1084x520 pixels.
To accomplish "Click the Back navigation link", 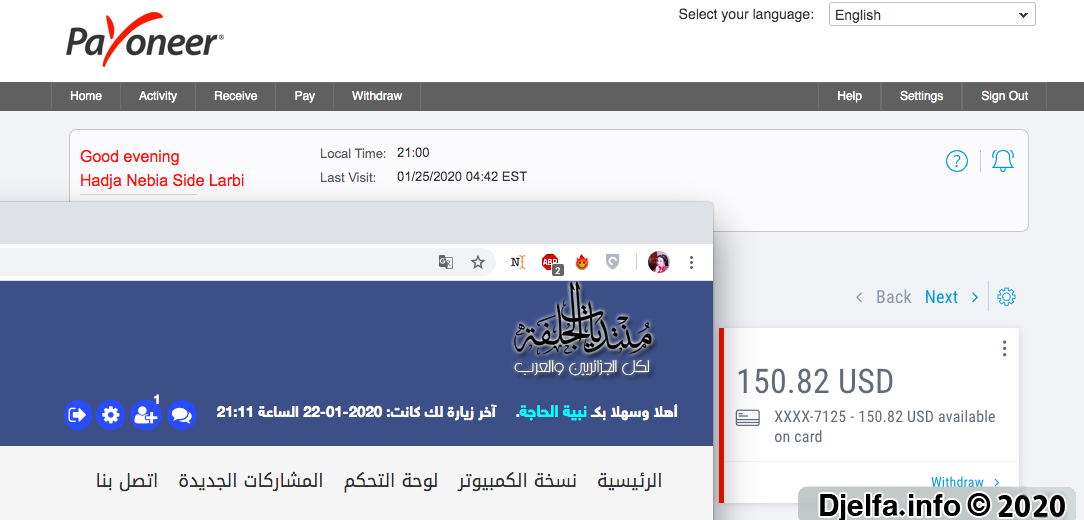I will (x=884, y=297).
